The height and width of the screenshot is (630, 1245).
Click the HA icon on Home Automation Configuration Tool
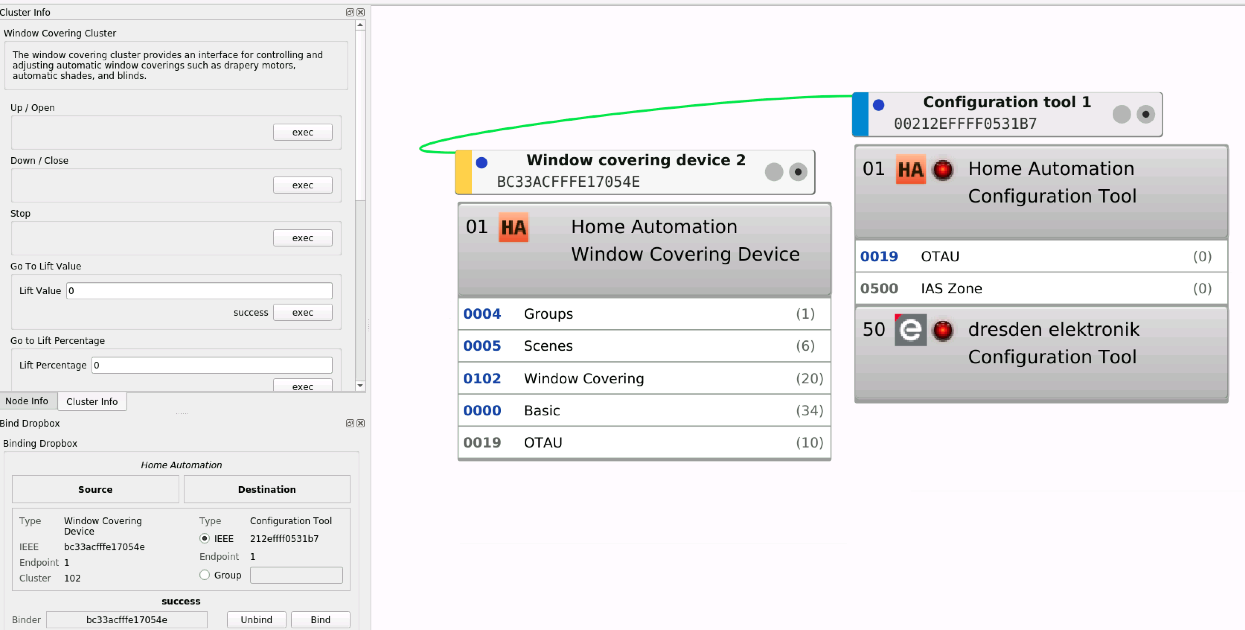pos(910,169)
